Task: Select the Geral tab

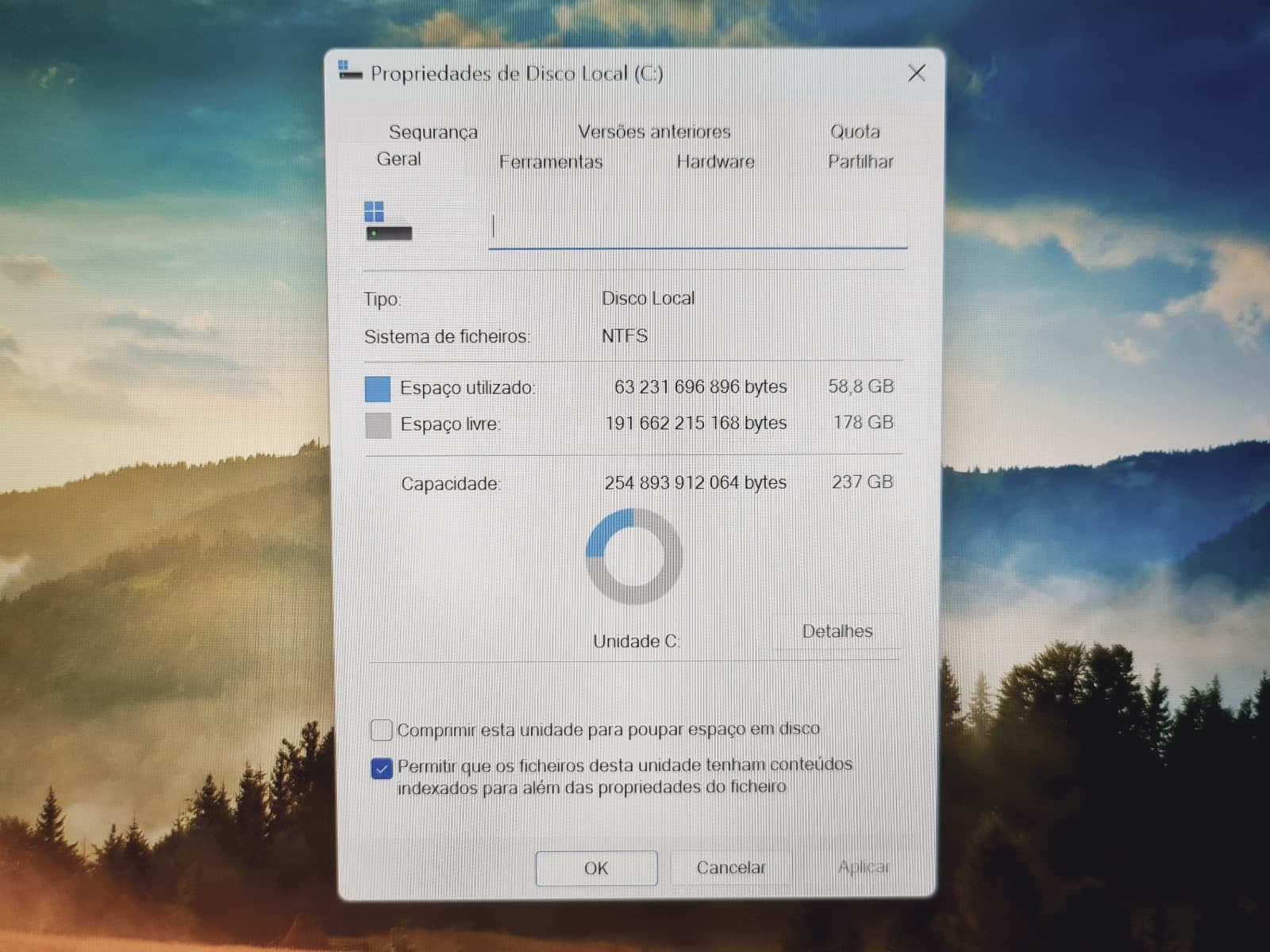Action: click(398, 159)
